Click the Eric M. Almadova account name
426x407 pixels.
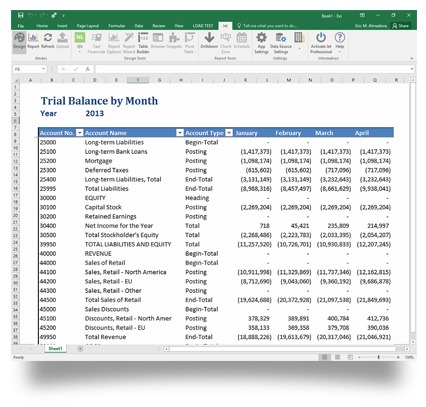click(x=371, y=26)
